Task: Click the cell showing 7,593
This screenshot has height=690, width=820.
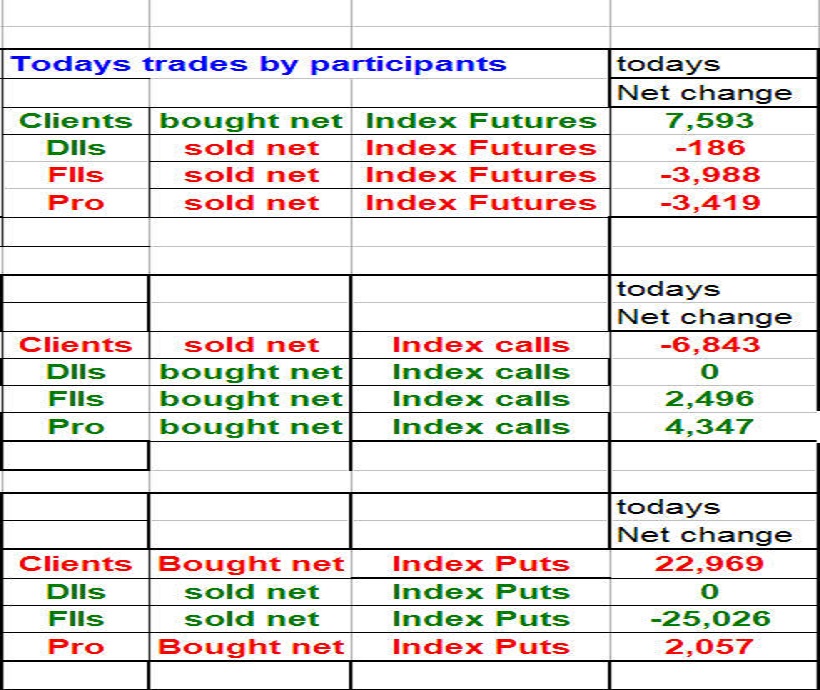Action: [709, 121]
